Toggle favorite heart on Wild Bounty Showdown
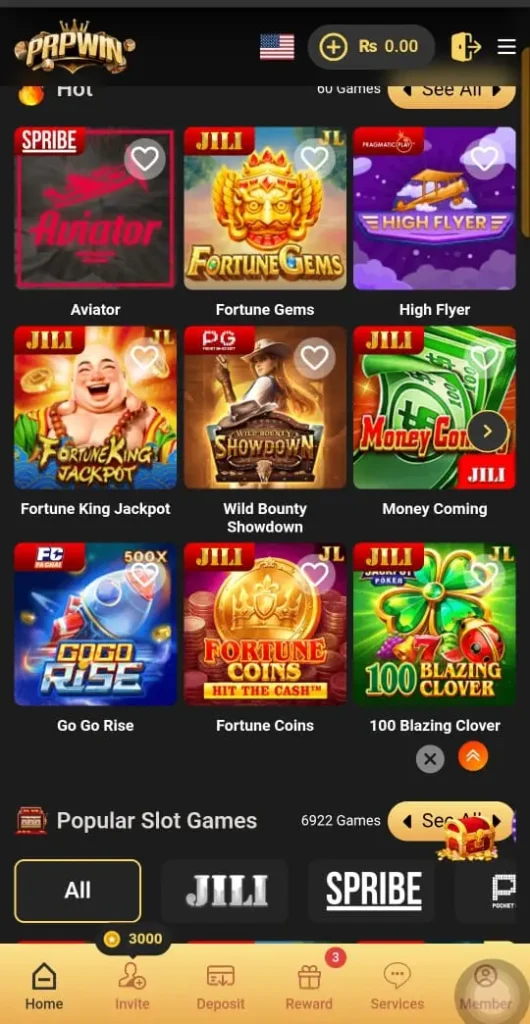Image resolution: width=530 pixels, height=1024 pixels. click(x=315, y=357)
